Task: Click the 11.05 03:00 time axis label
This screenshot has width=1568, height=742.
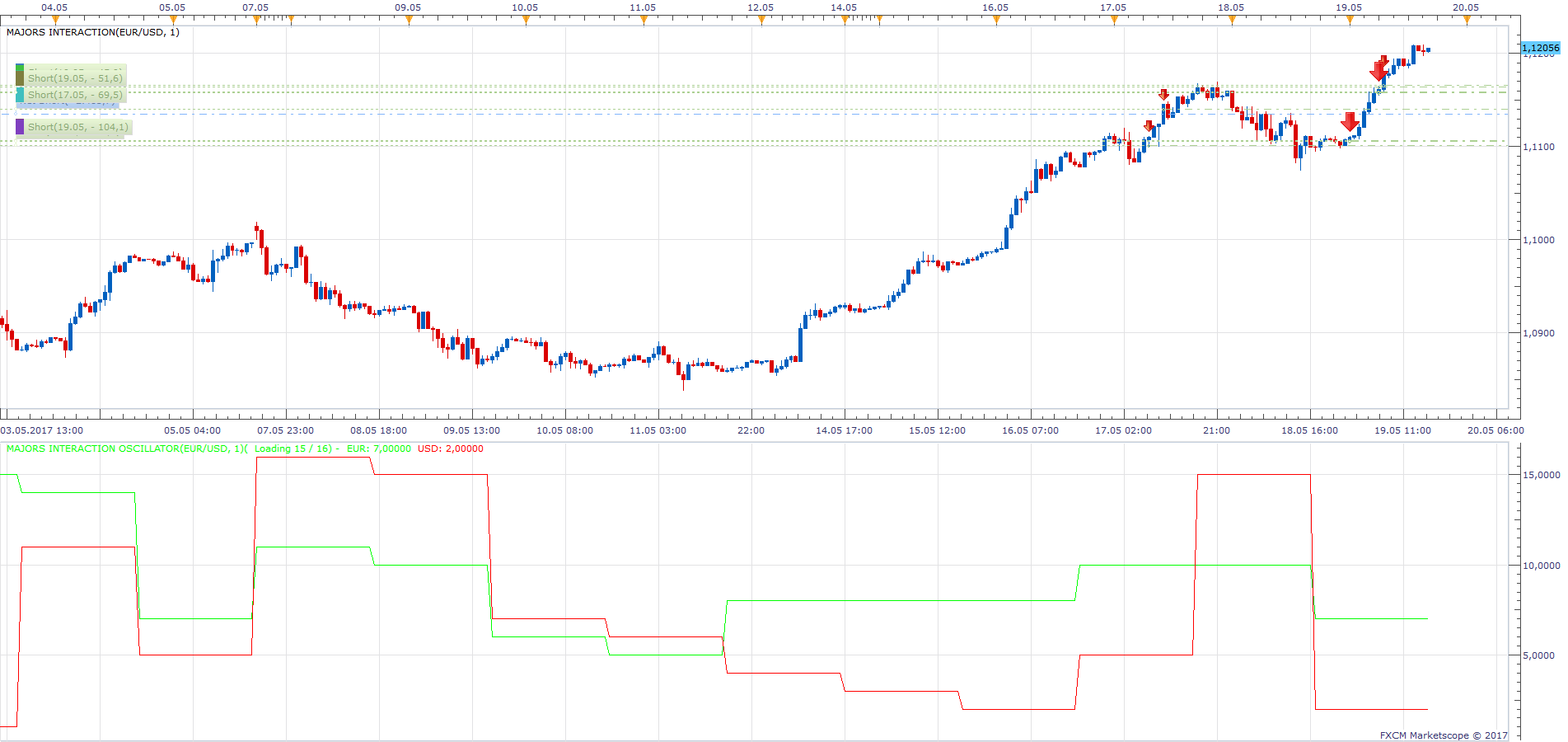Action: click(x=658, y=430)
